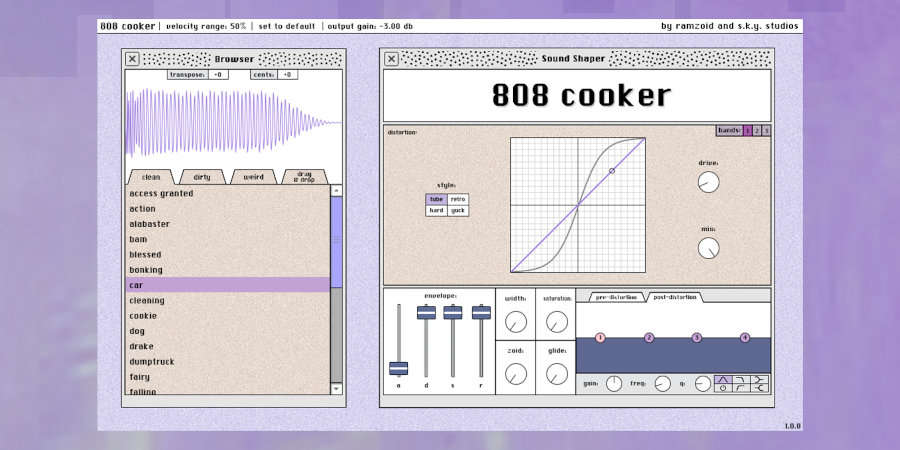Viewport: 900px width, 450px height.
Task: Click the glide knob
Action: pos(555,374)
